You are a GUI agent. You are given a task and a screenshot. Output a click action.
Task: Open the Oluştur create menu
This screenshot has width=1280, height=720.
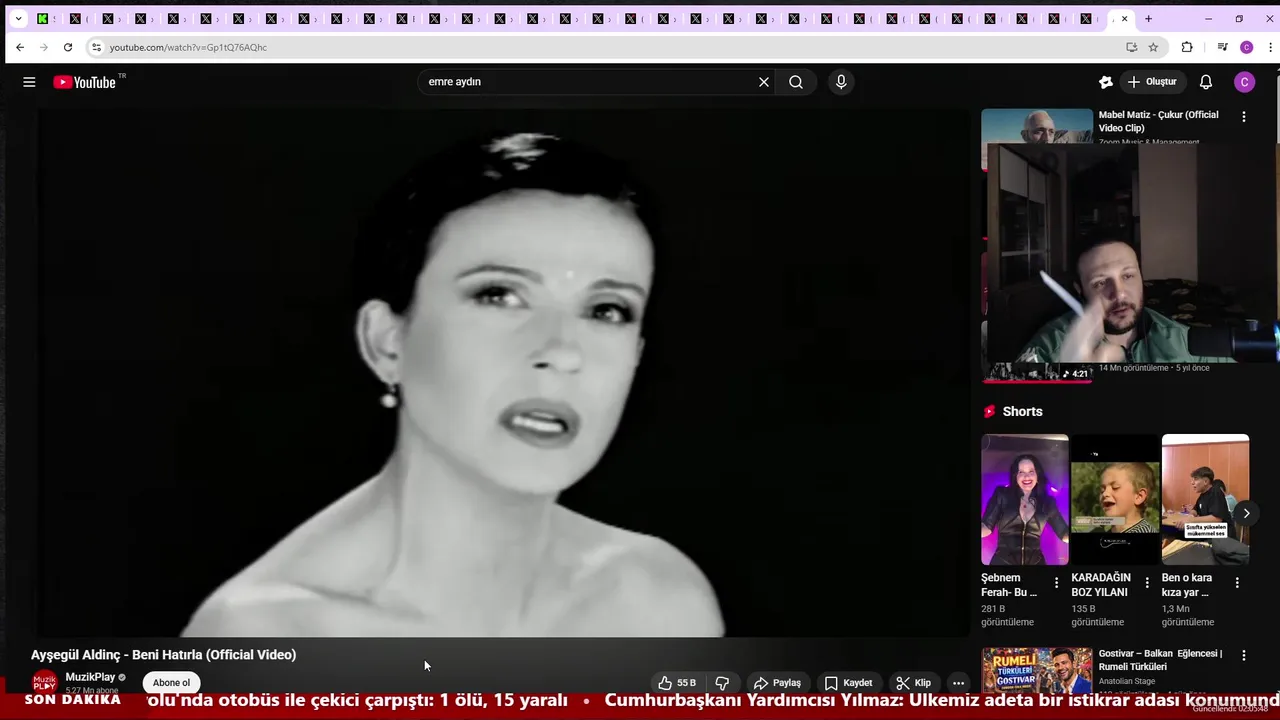click(x=1153, y=82)
